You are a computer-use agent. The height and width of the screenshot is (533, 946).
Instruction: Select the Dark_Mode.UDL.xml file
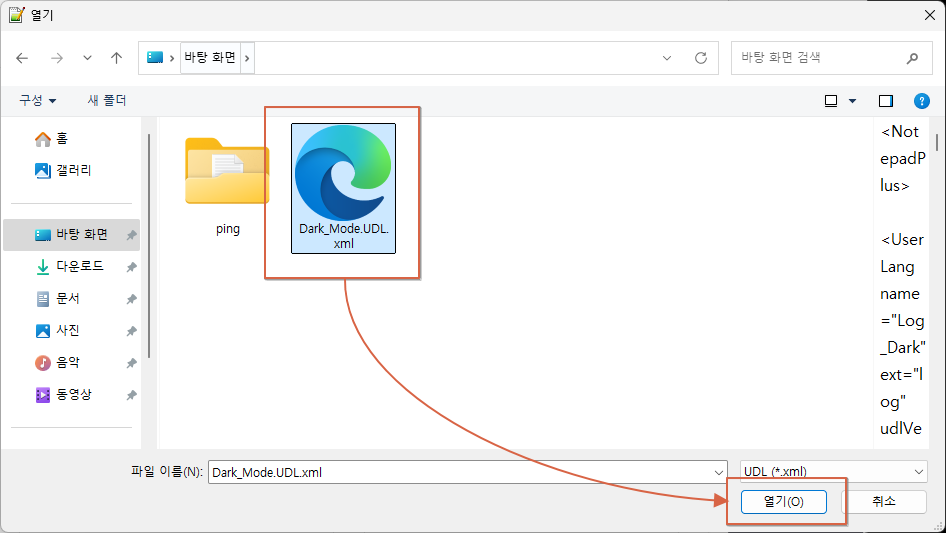tap(343, 188)
